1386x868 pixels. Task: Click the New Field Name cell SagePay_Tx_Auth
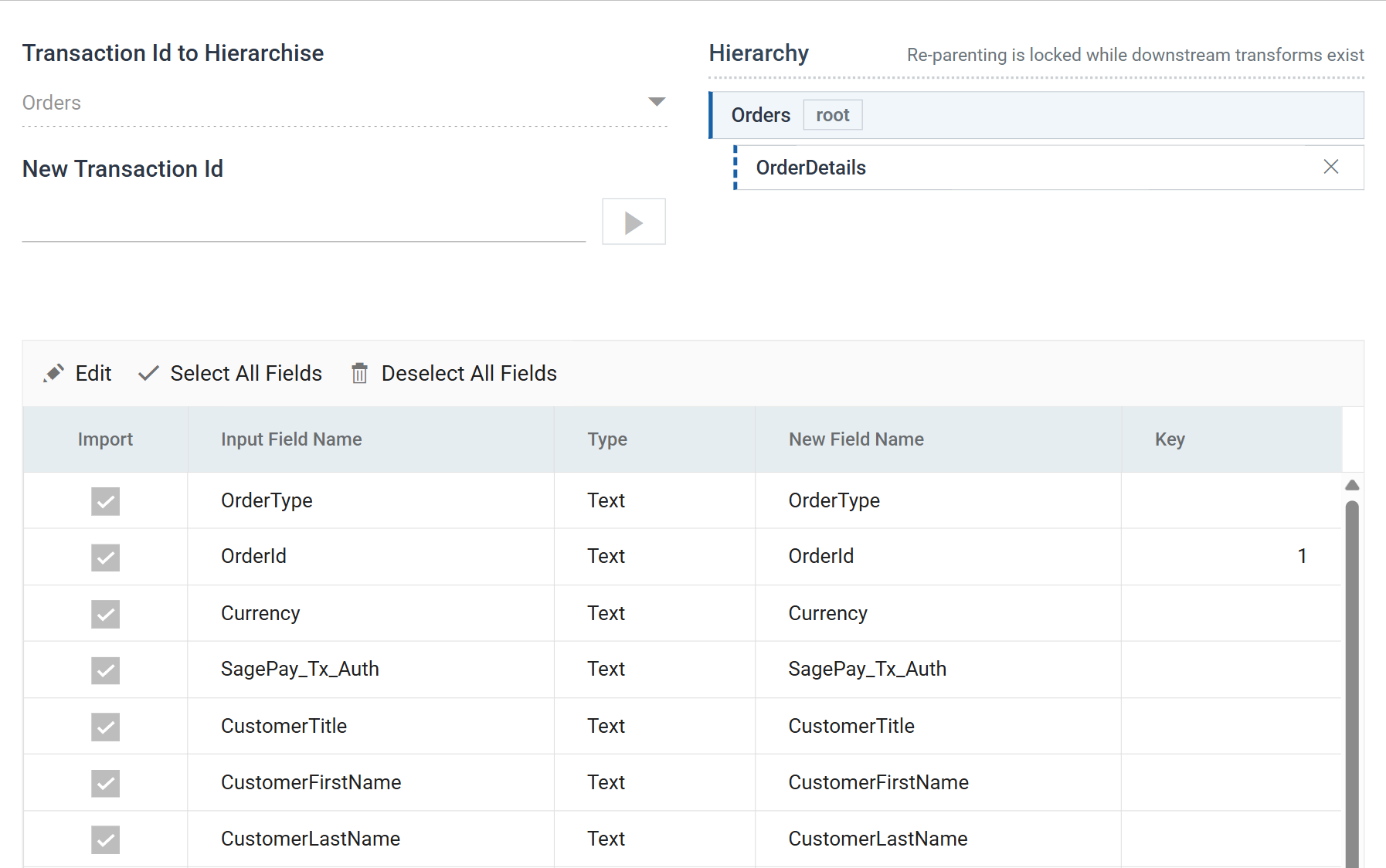coord(938,670)
